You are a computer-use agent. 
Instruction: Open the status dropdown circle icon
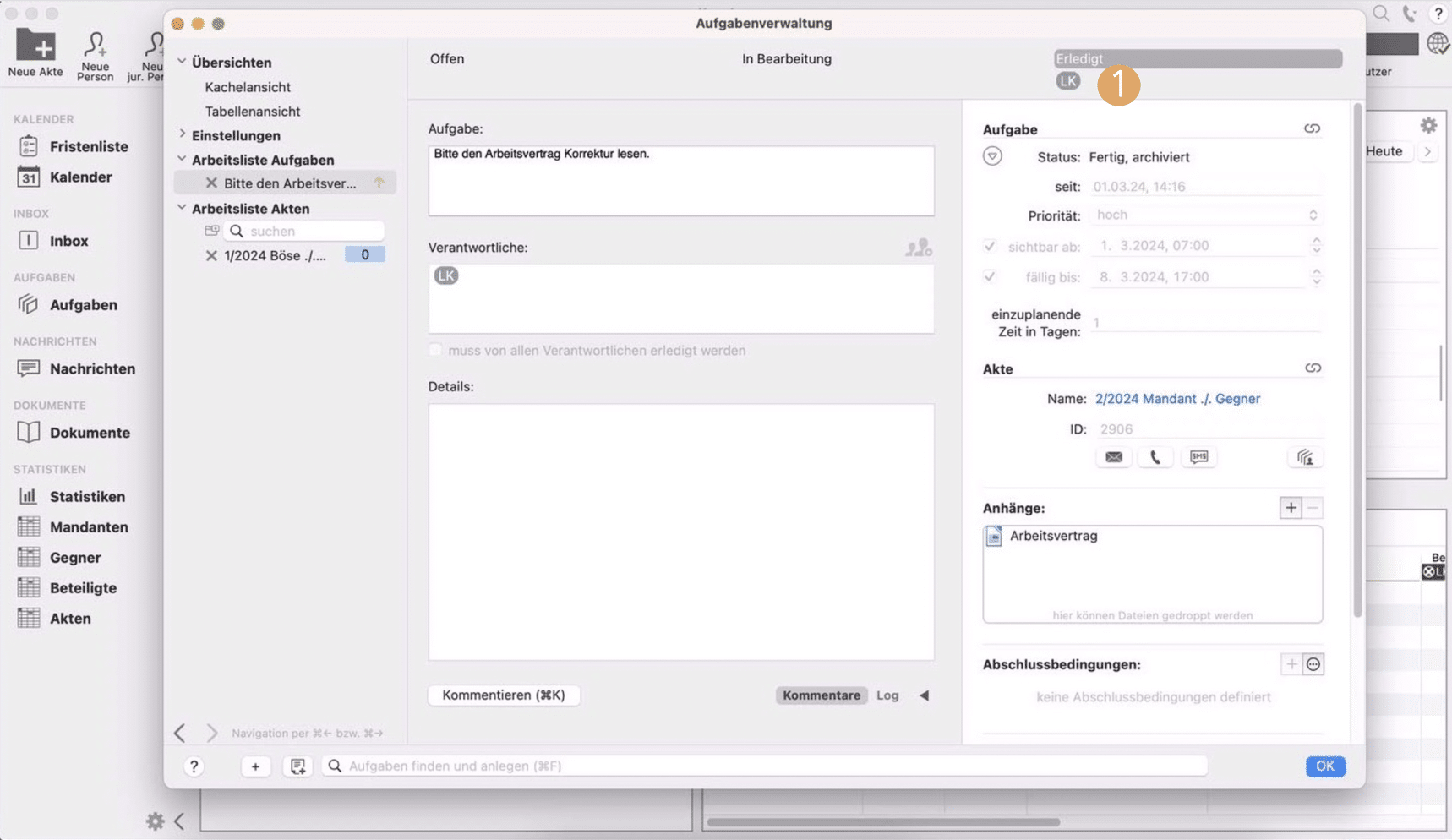coord(992,156)
